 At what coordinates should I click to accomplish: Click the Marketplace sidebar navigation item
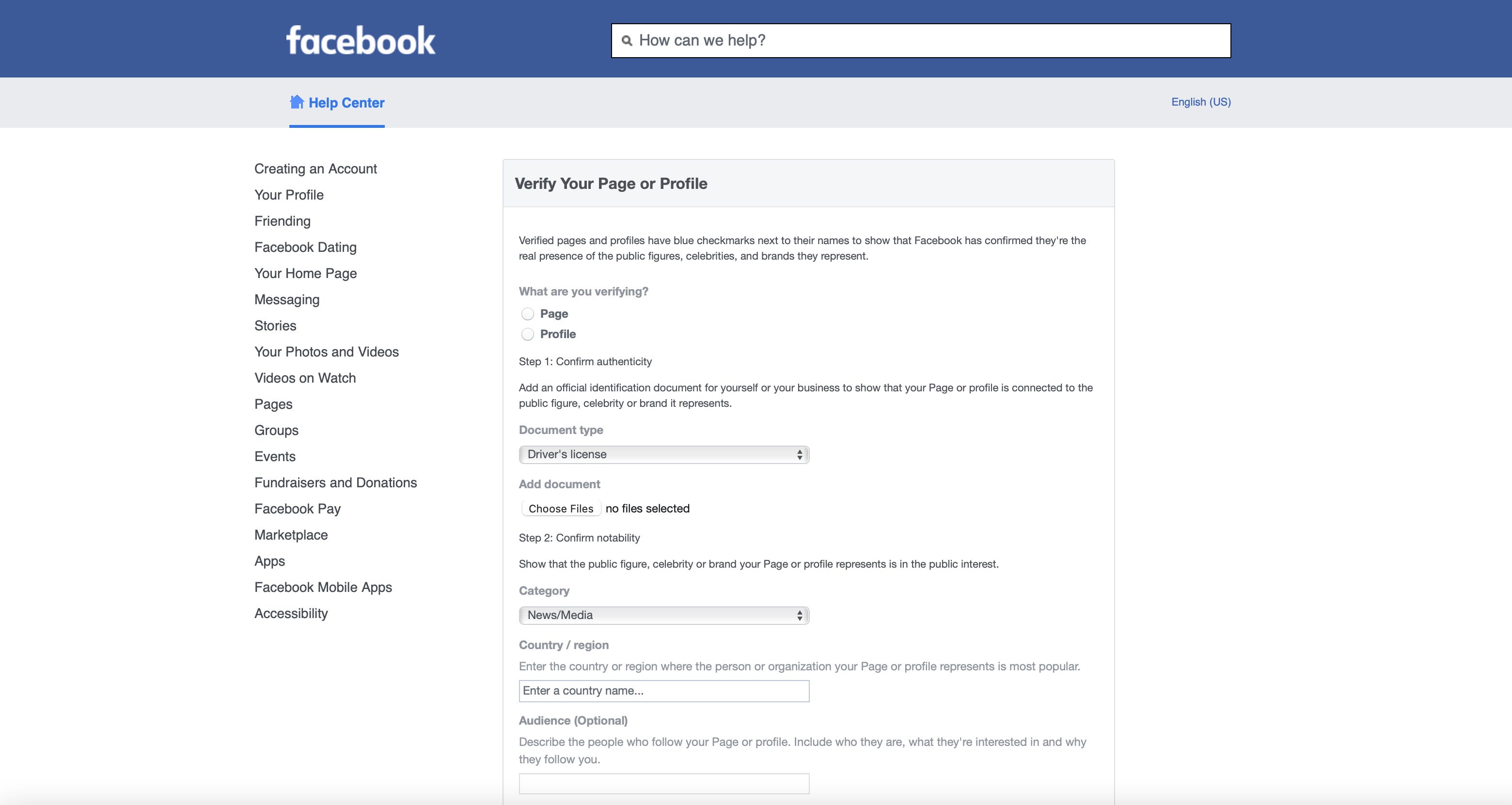(290, 534)
